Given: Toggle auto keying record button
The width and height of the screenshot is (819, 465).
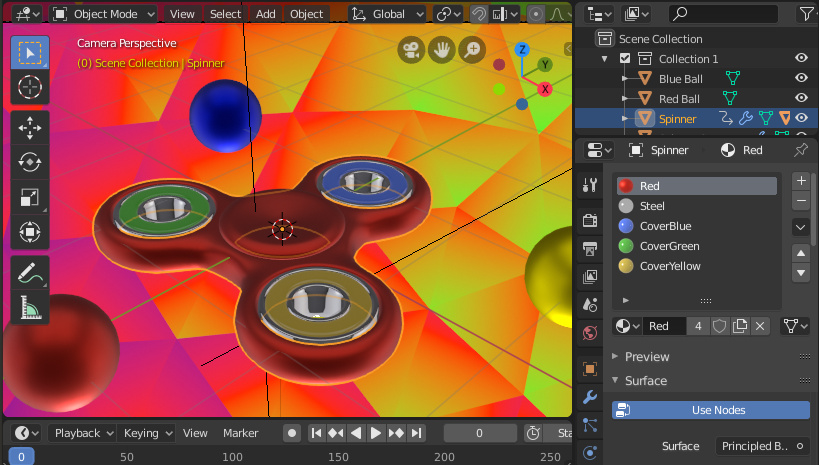Looking at the screenshot, I should pos(292,433).
